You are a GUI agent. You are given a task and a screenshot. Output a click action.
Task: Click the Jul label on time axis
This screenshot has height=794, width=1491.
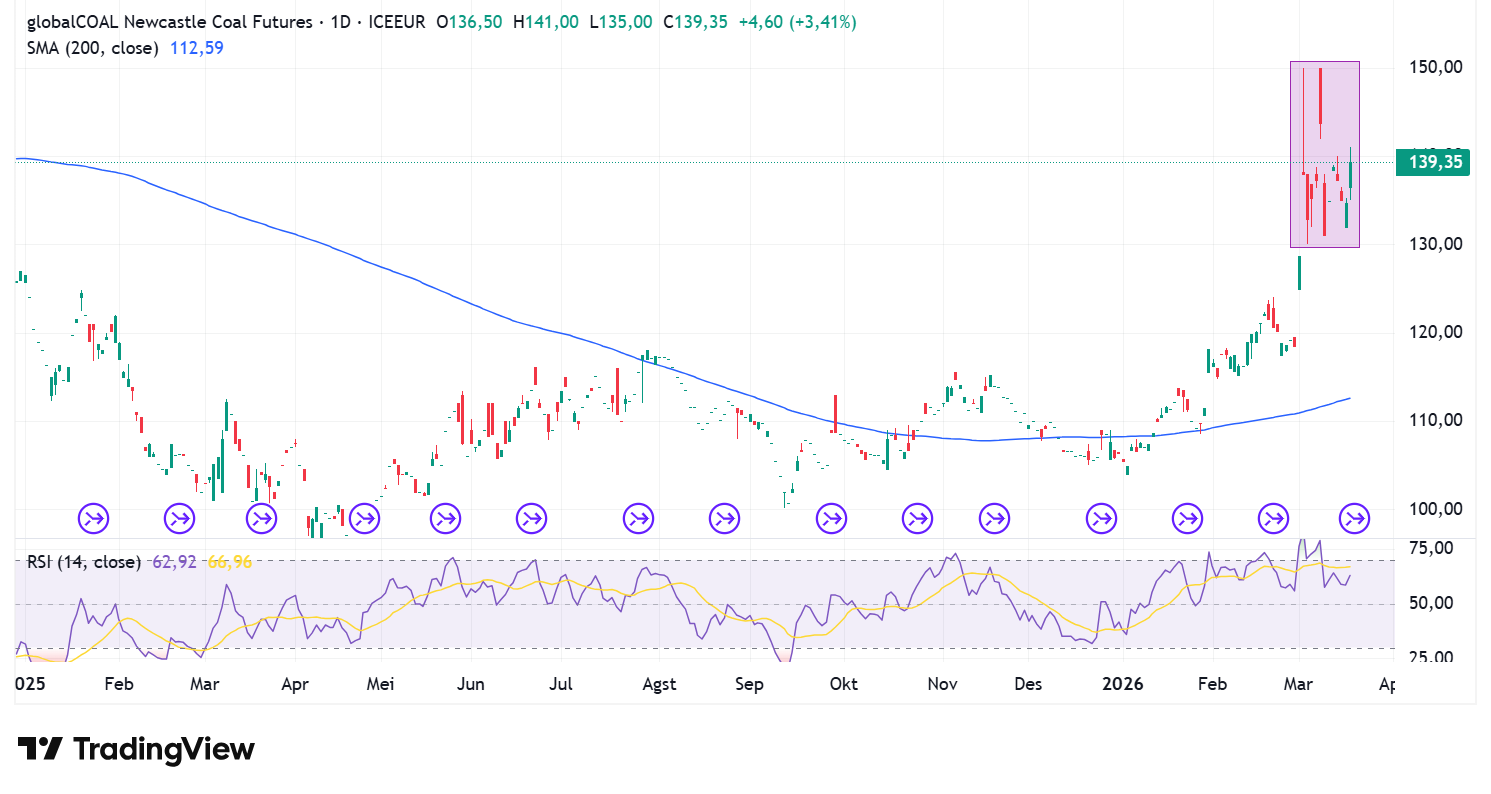(561, 685)
